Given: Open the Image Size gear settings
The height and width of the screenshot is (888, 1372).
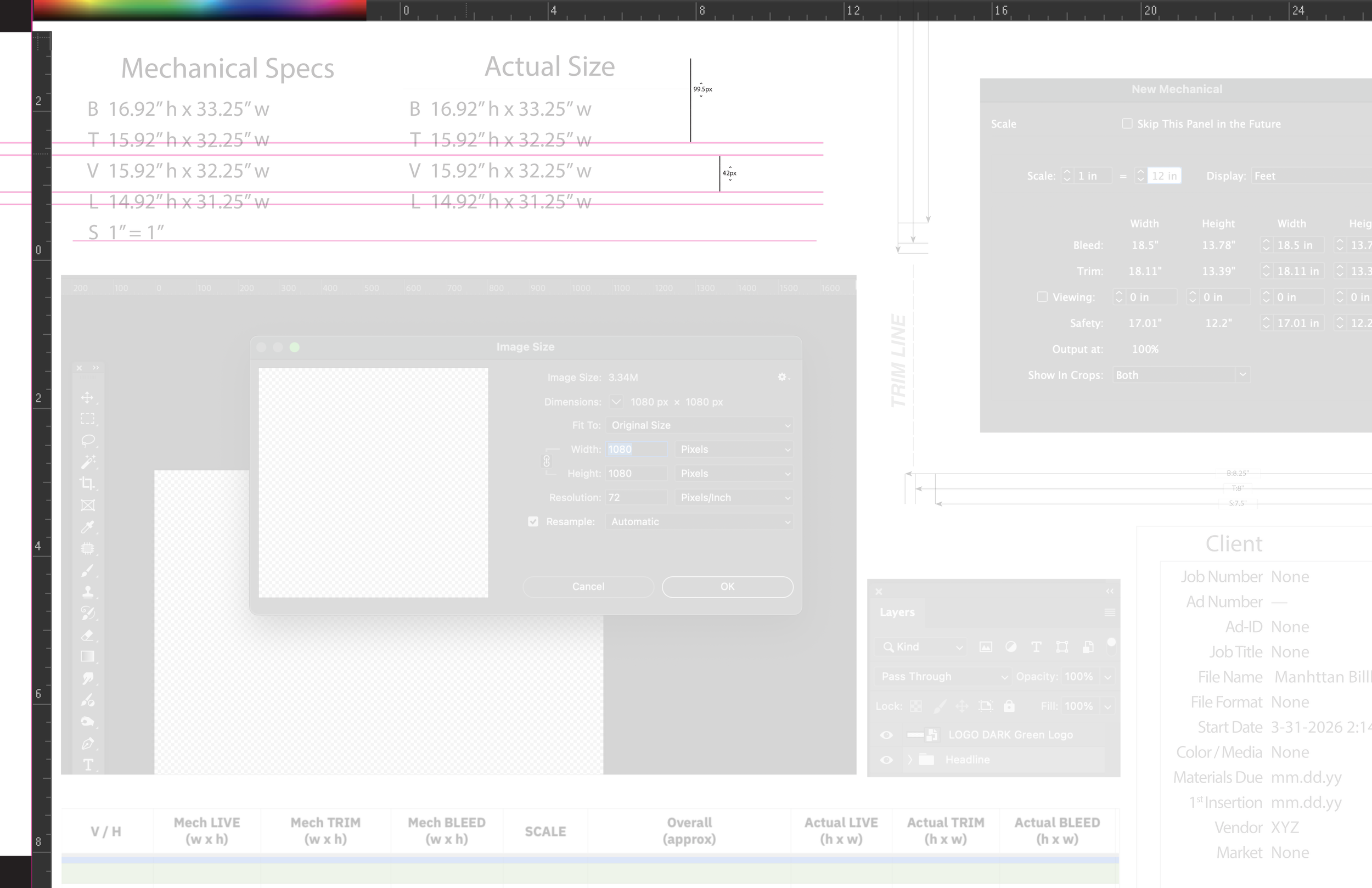Looking at the screenshot, I should pyautogui.click(x=783, y=377).
